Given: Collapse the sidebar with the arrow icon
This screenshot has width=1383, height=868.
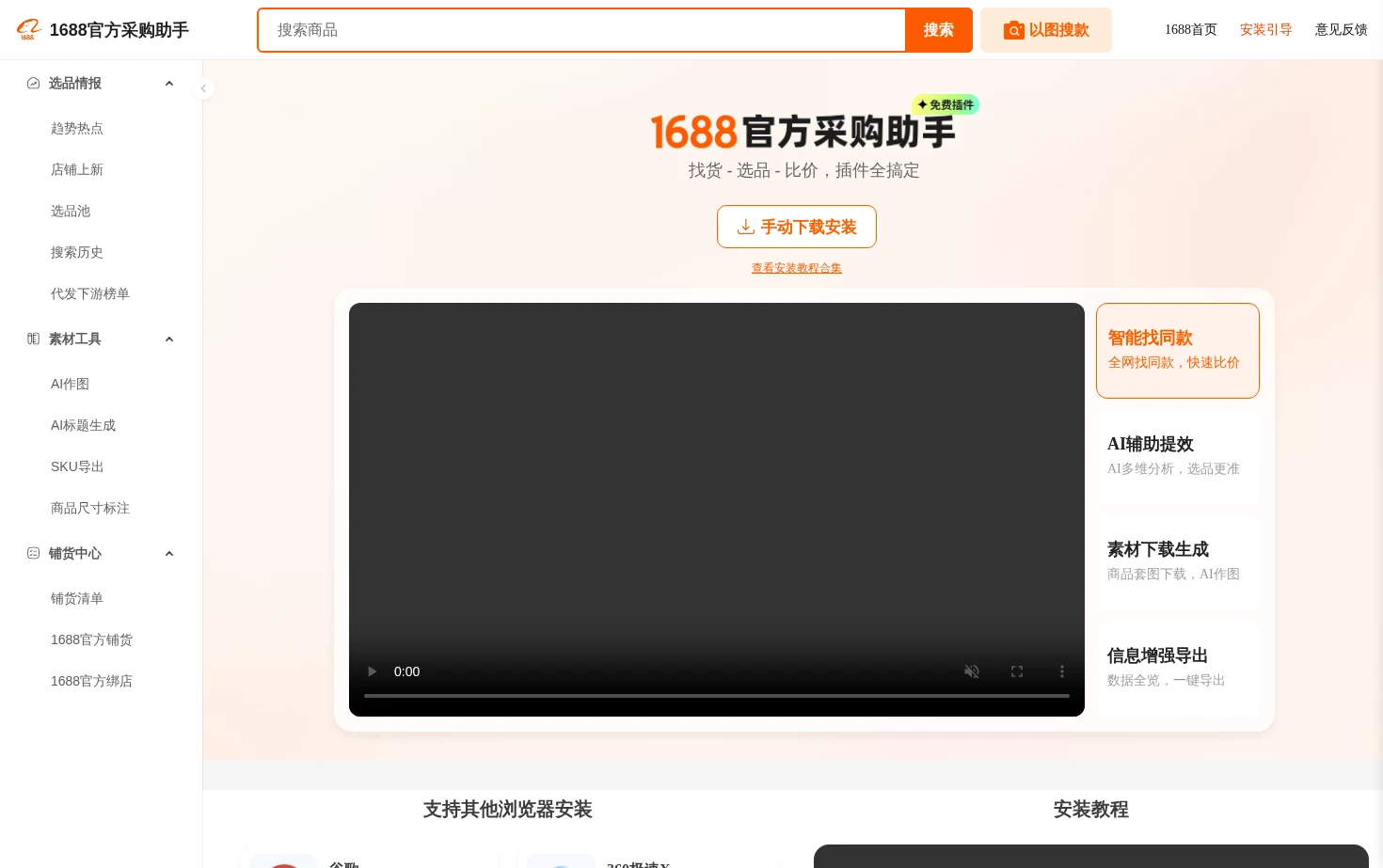Looking at the screenshot, I should tap(203, 88).
